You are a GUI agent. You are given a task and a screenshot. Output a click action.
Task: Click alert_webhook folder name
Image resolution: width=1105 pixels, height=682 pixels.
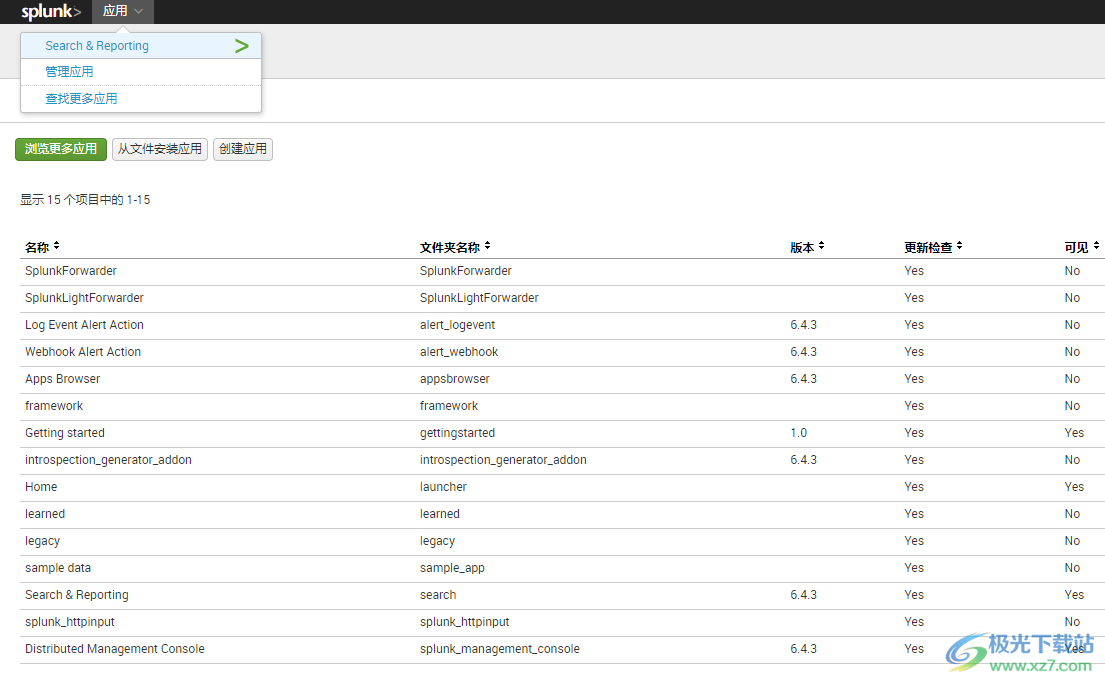pos(459,352)
